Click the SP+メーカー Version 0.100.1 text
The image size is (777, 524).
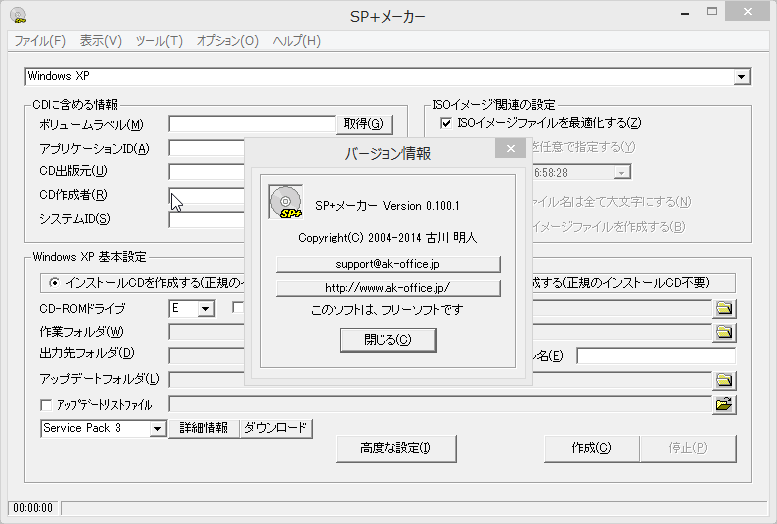coord(388,206)
